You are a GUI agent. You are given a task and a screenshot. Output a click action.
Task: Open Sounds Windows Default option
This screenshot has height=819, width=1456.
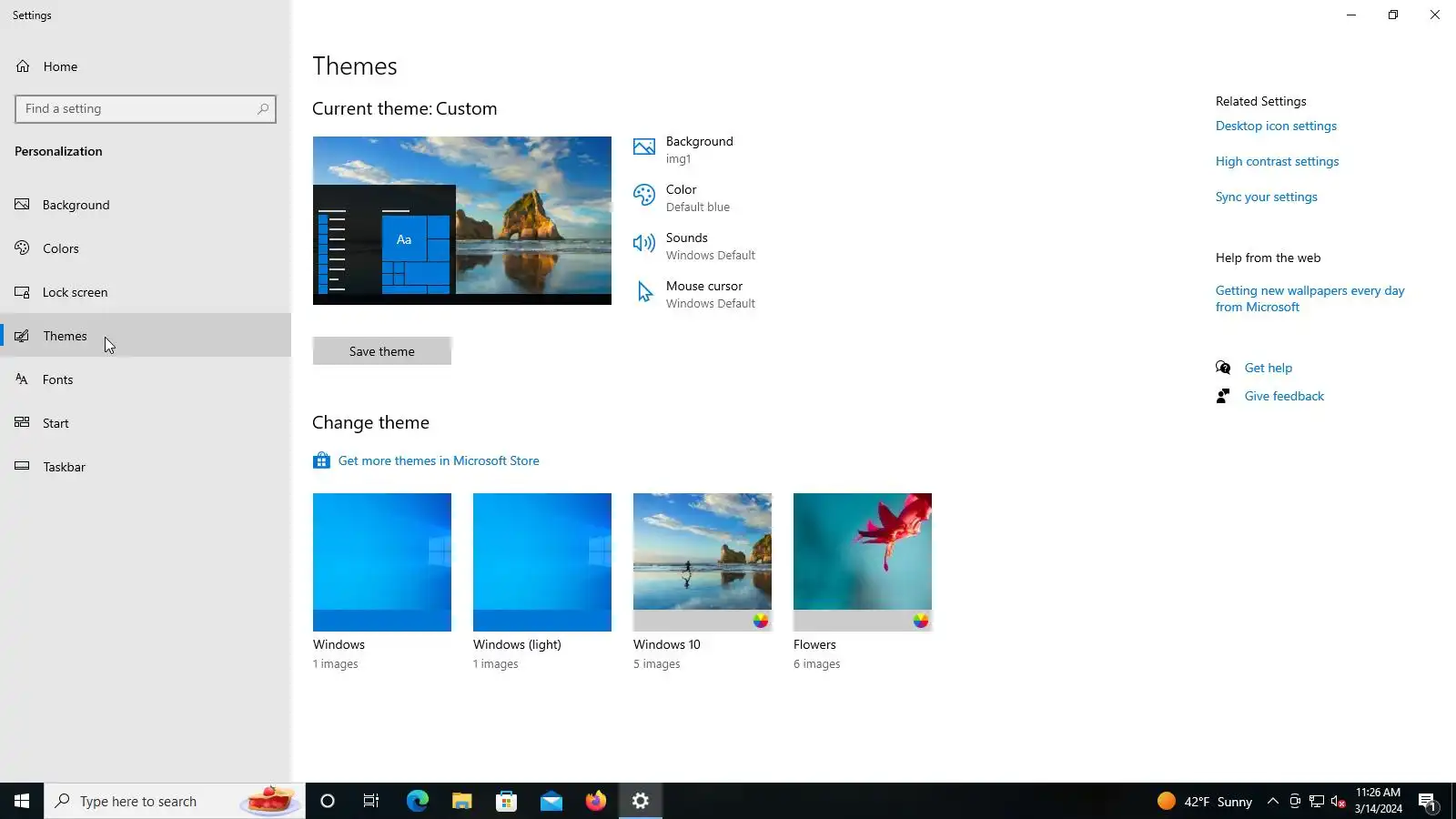click(x=694, y=246)
